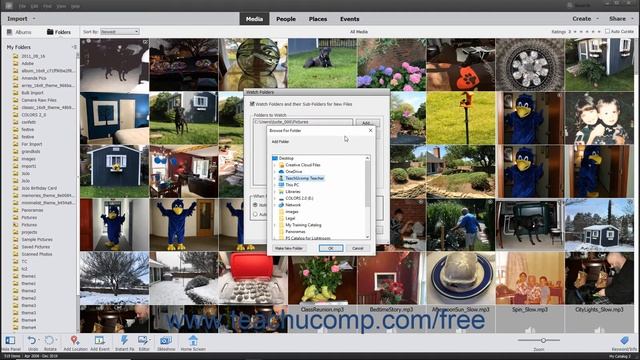Launch the Slideshow icon
Screen dimensions: 640x360
[x=166, y=340]
